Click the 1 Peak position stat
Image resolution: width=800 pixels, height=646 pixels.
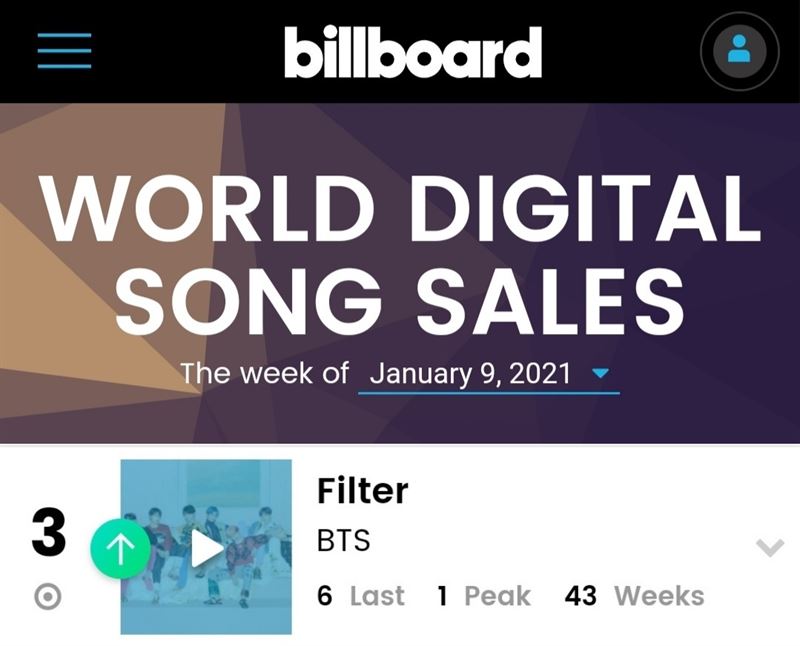tap(484, 595)
